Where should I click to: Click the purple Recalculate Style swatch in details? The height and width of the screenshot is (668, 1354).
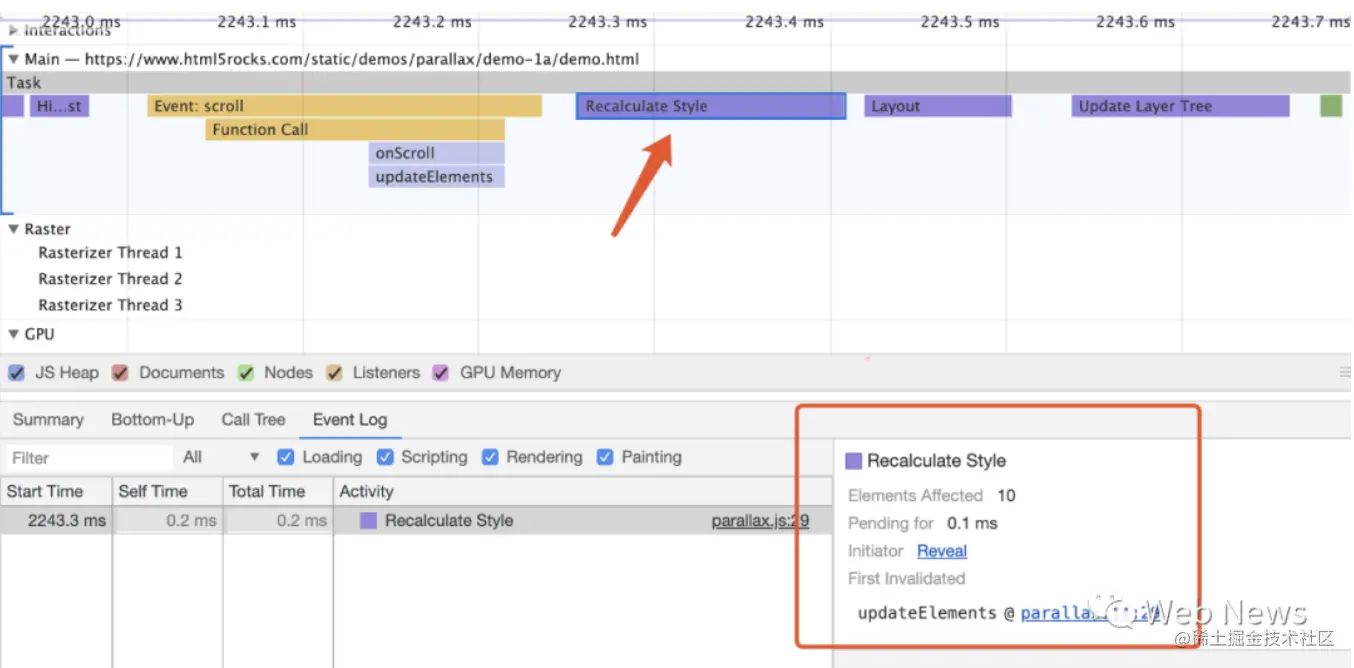click(853, 461)
